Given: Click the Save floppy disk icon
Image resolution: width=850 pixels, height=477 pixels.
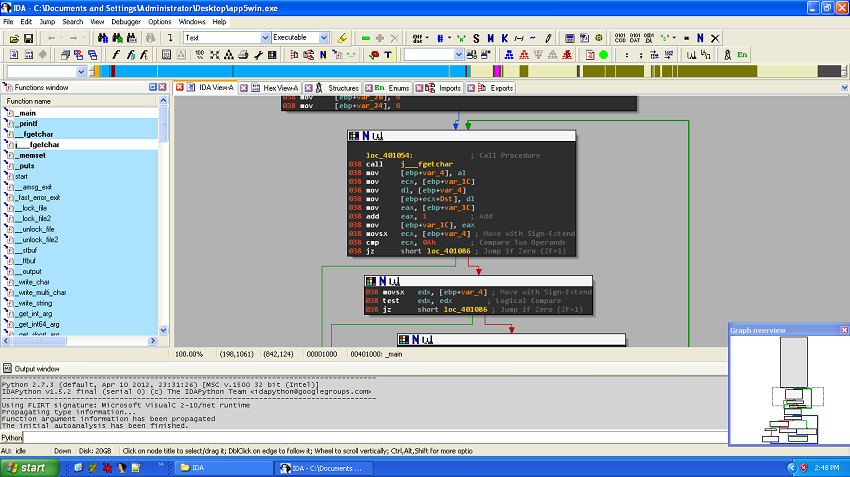Looking at the screenshot, I should click(x=28, y=38).
